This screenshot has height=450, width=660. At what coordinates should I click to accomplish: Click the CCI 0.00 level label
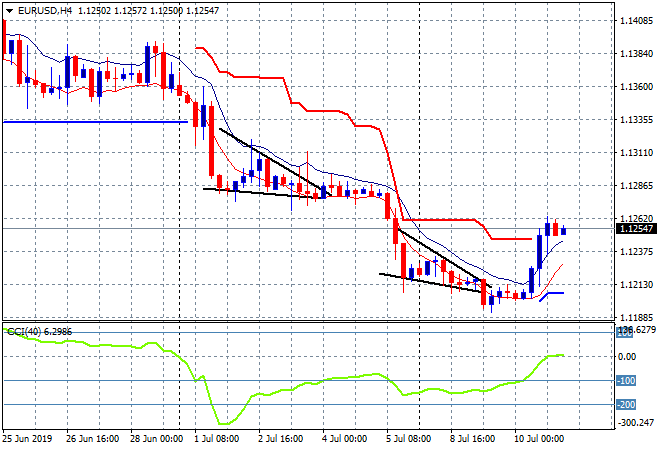pos(627,356)
